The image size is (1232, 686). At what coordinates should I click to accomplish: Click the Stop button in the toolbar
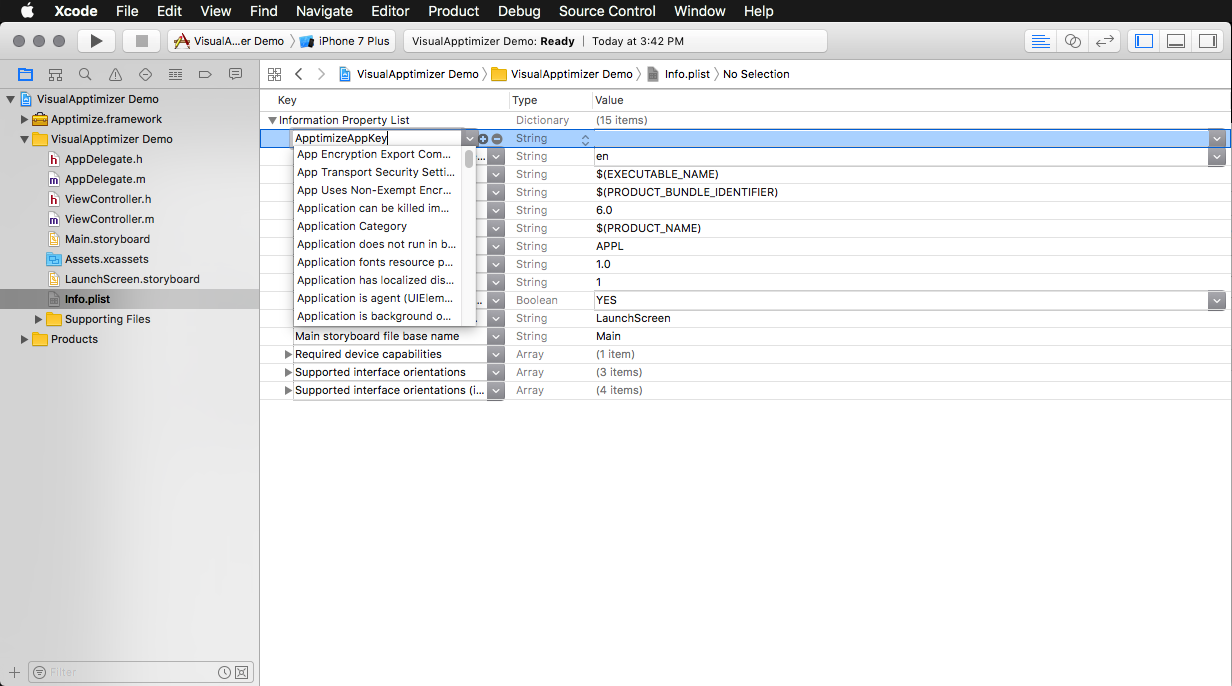tap(141, 41)
